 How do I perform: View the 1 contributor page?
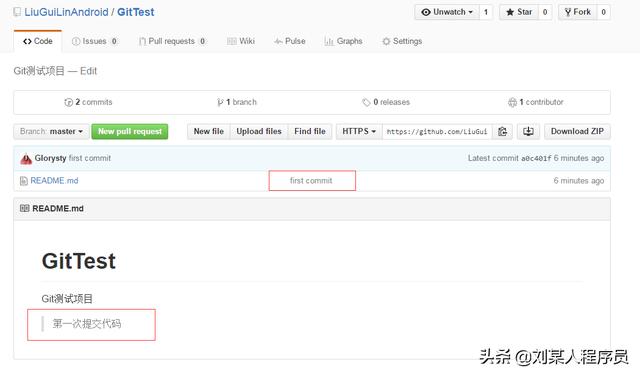tap(536, 102)
